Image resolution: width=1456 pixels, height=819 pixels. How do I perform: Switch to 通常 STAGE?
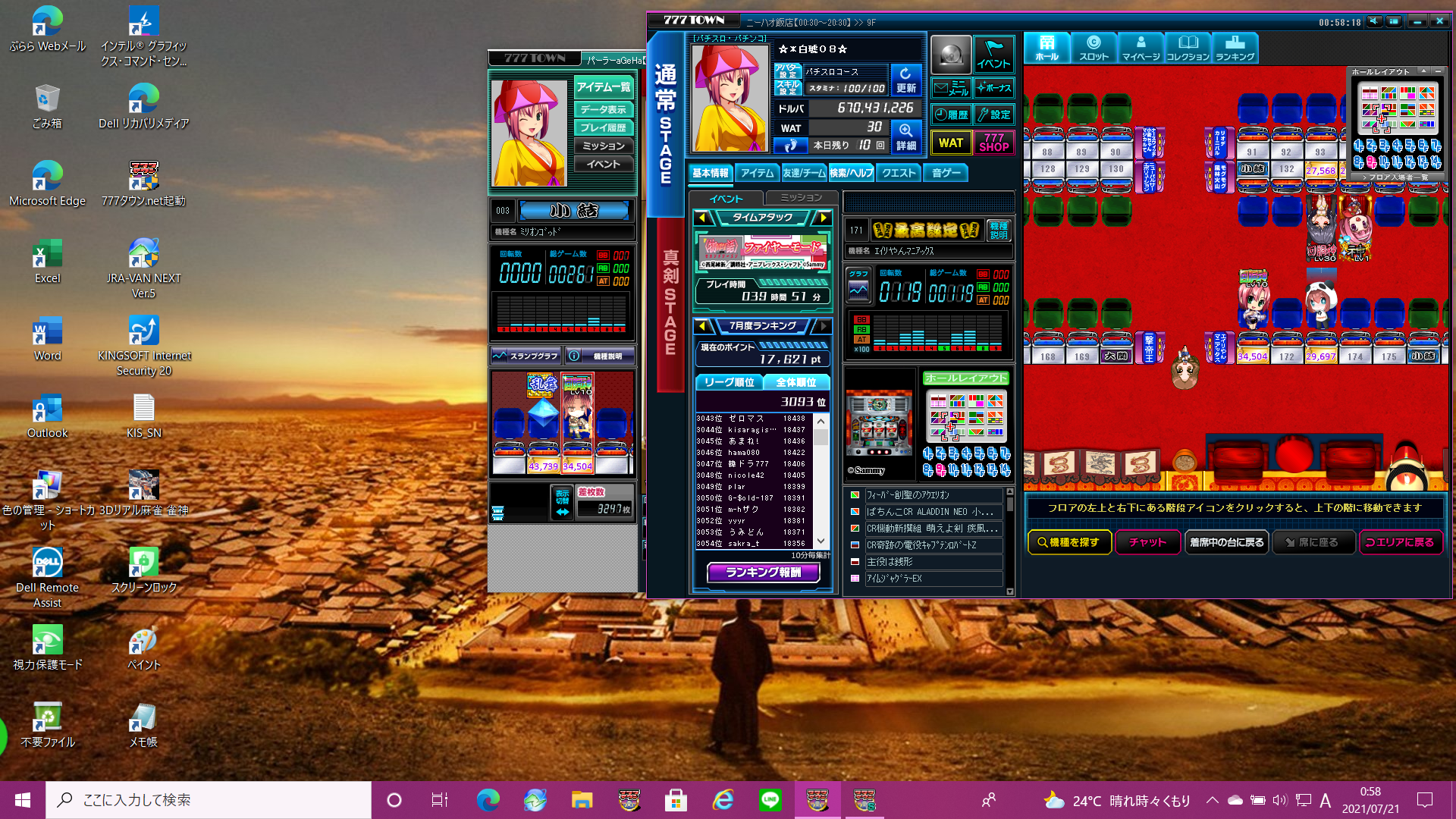pyautogui.click(x=665, y=125)
